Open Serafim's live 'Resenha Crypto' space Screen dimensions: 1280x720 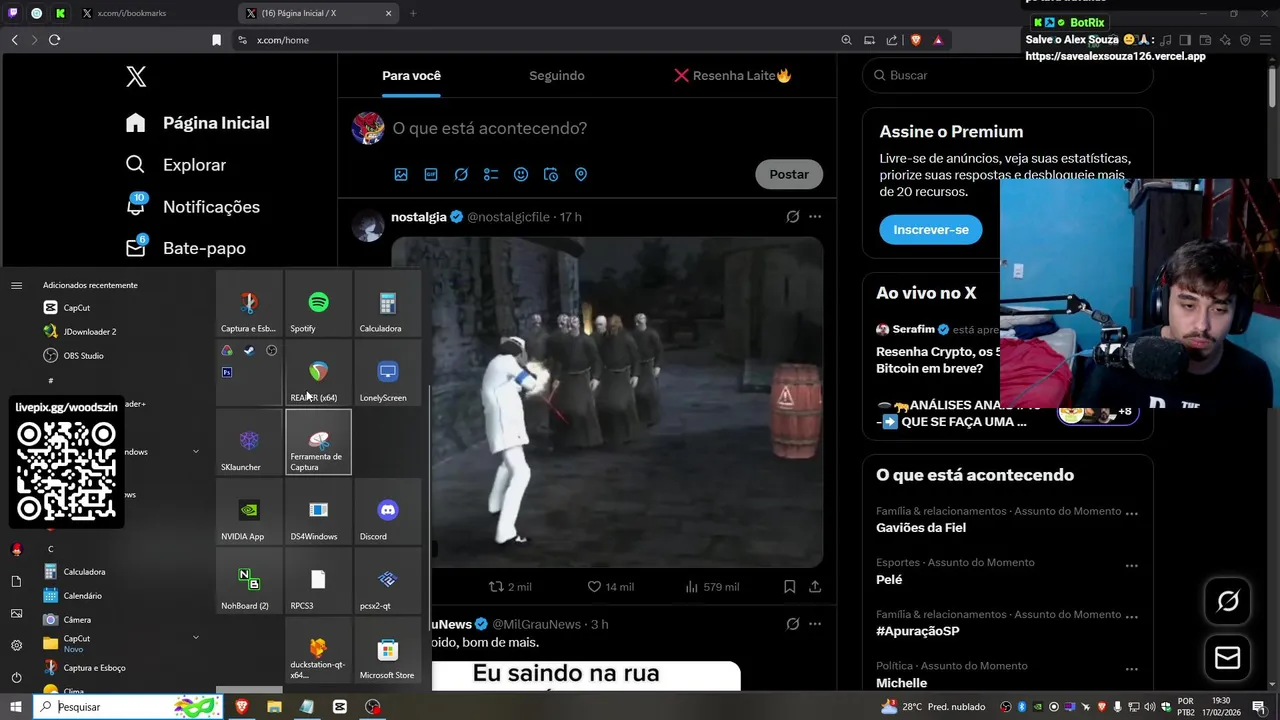(937, 360)
